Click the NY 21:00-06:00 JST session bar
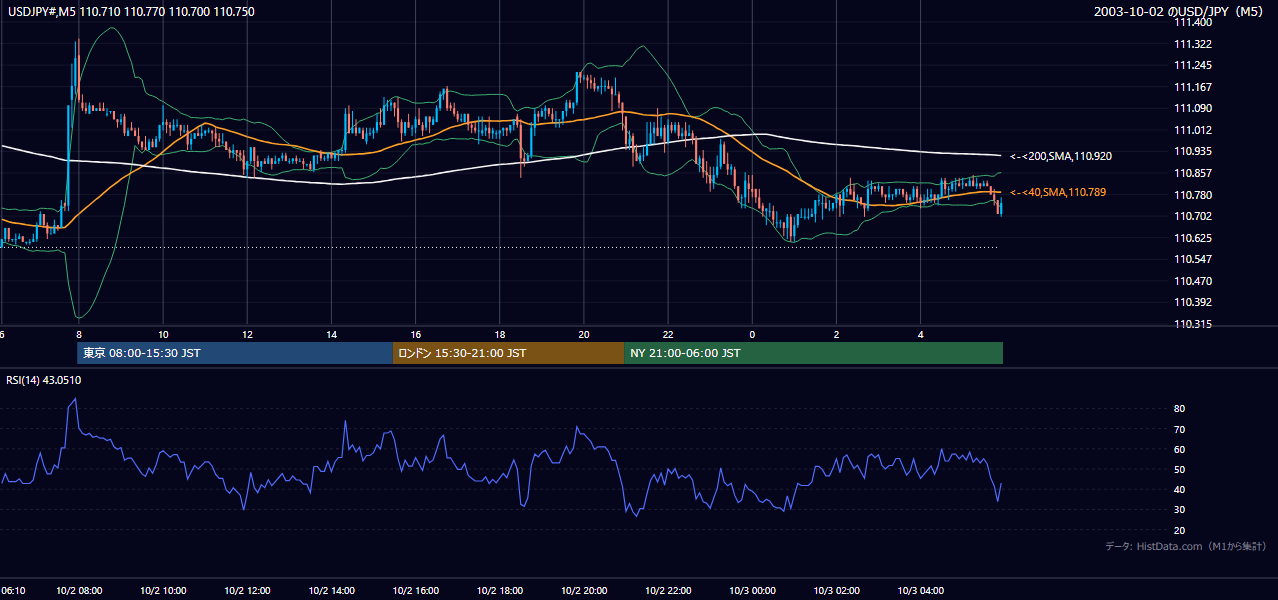The height and width of the screenshot is (600, 1278). click(x=813, y=353)
